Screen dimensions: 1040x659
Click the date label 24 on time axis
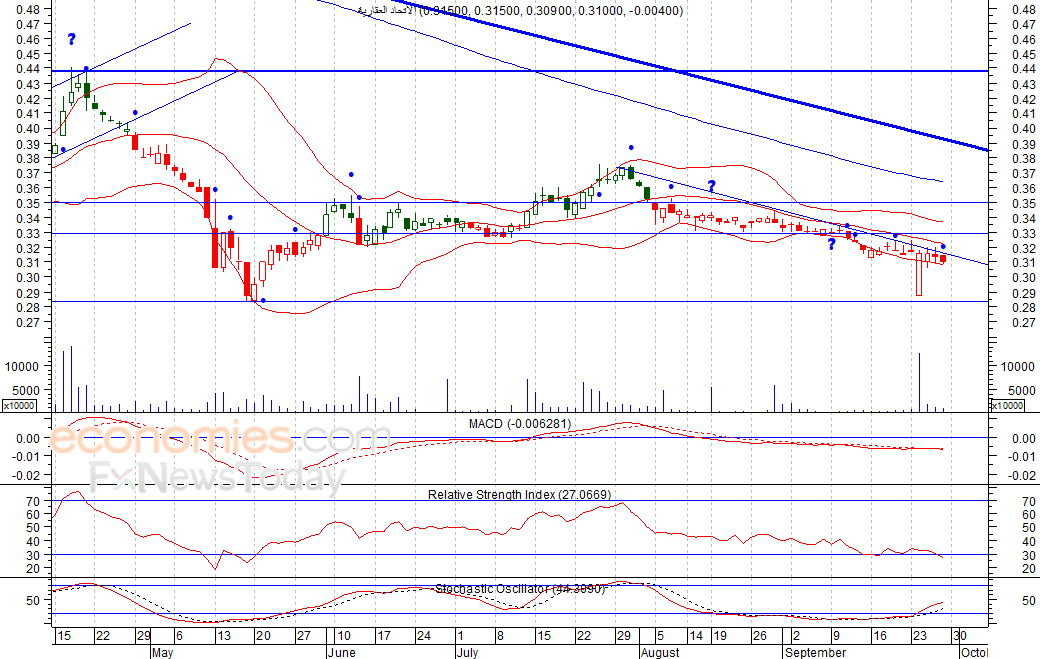pos(424,636)
